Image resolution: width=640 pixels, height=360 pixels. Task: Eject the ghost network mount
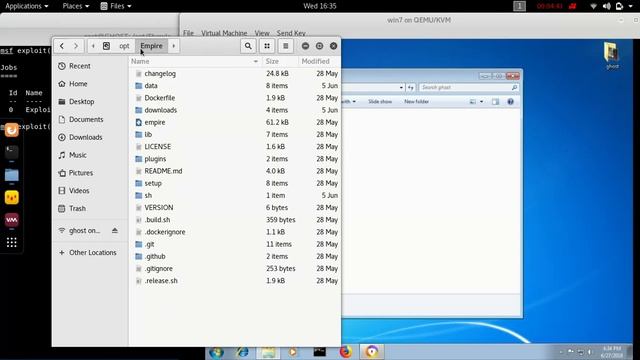point(115,231)
